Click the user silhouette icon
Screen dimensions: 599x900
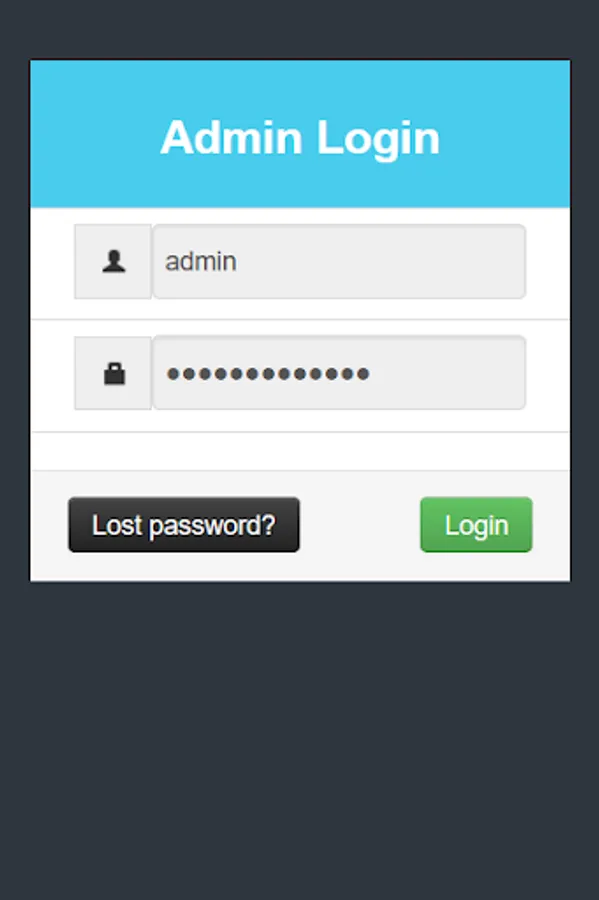point(114,262)
